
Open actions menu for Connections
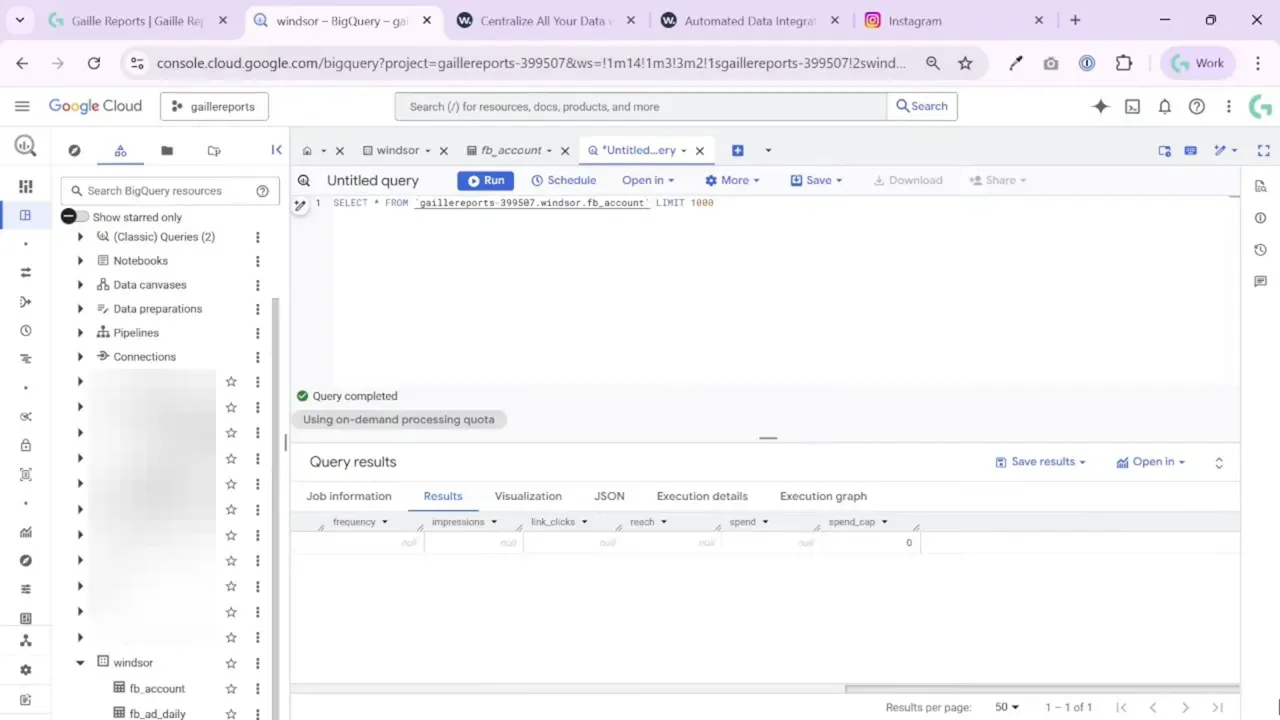(x=257, y=357)
